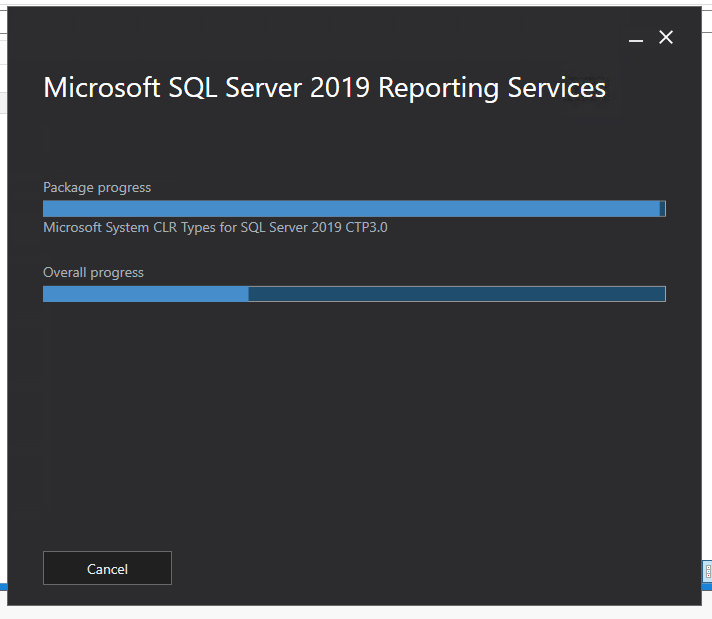Click the empty dark area below the progress bars
Screen dimensions: 712x619
tap(353, 420)
